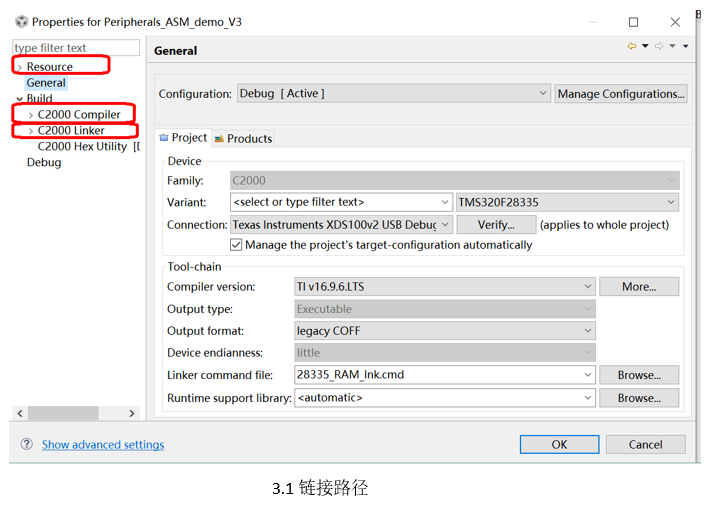Collapse the Build tree node
The width and height of the screenshot is (711, 507).
[x=19, y=99]
